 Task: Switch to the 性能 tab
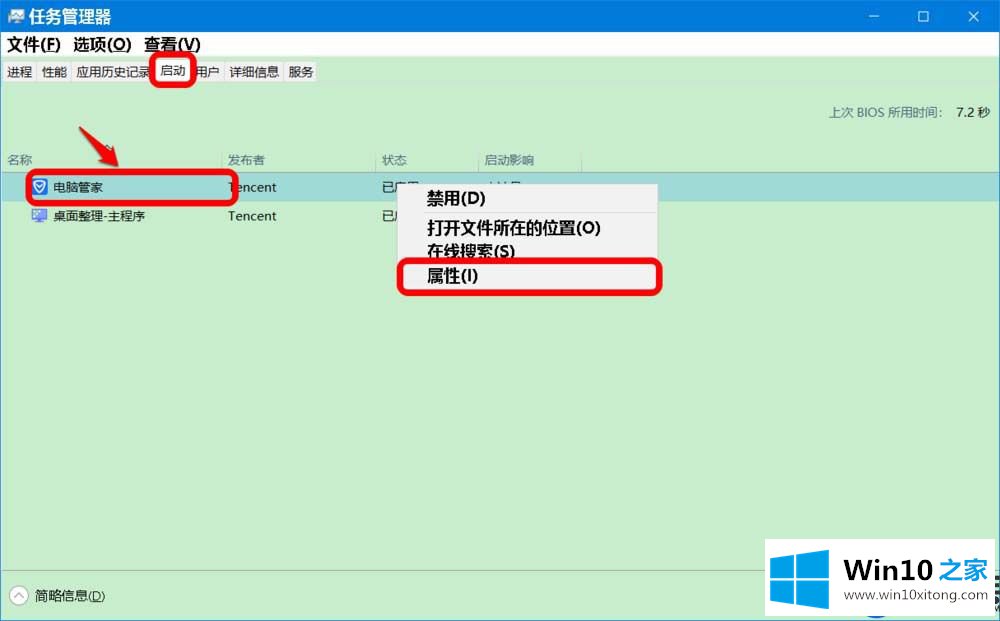pyautogui.click(x=54, y=72)
